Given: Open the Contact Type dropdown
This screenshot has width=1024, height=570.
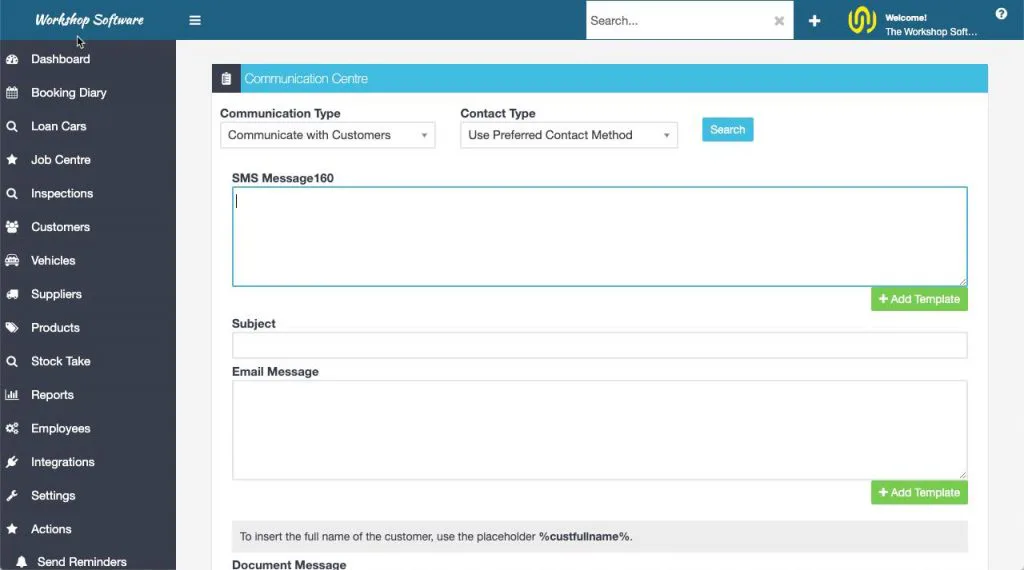Looking at the screenshot, I should pos(569,135).
